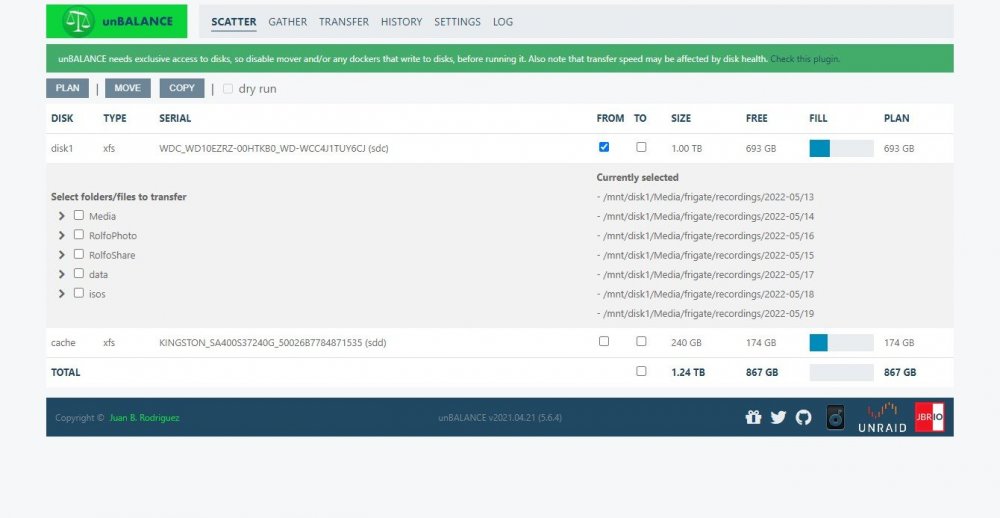Click the speaker app icon in footer
Viewport: 1000px width, 518px height.
(835, 417)
